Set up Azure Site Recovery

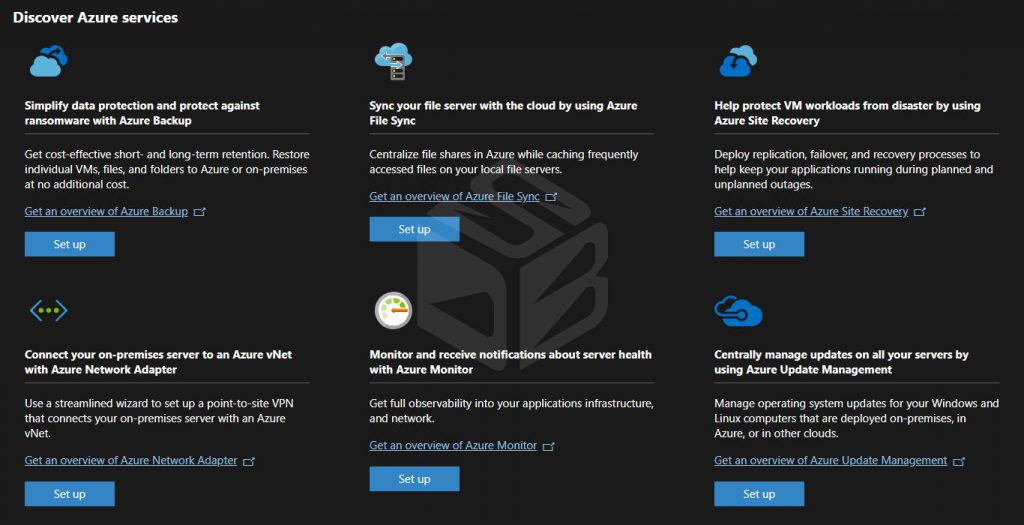760,244
